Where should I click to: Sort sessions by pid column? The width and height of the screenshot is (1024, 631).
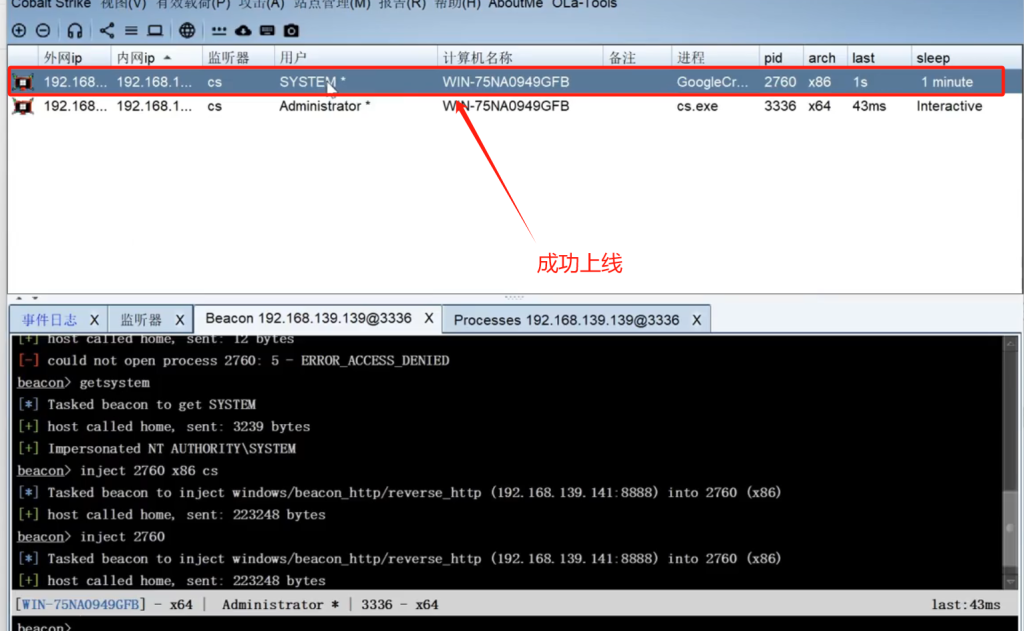pos(780,57)
